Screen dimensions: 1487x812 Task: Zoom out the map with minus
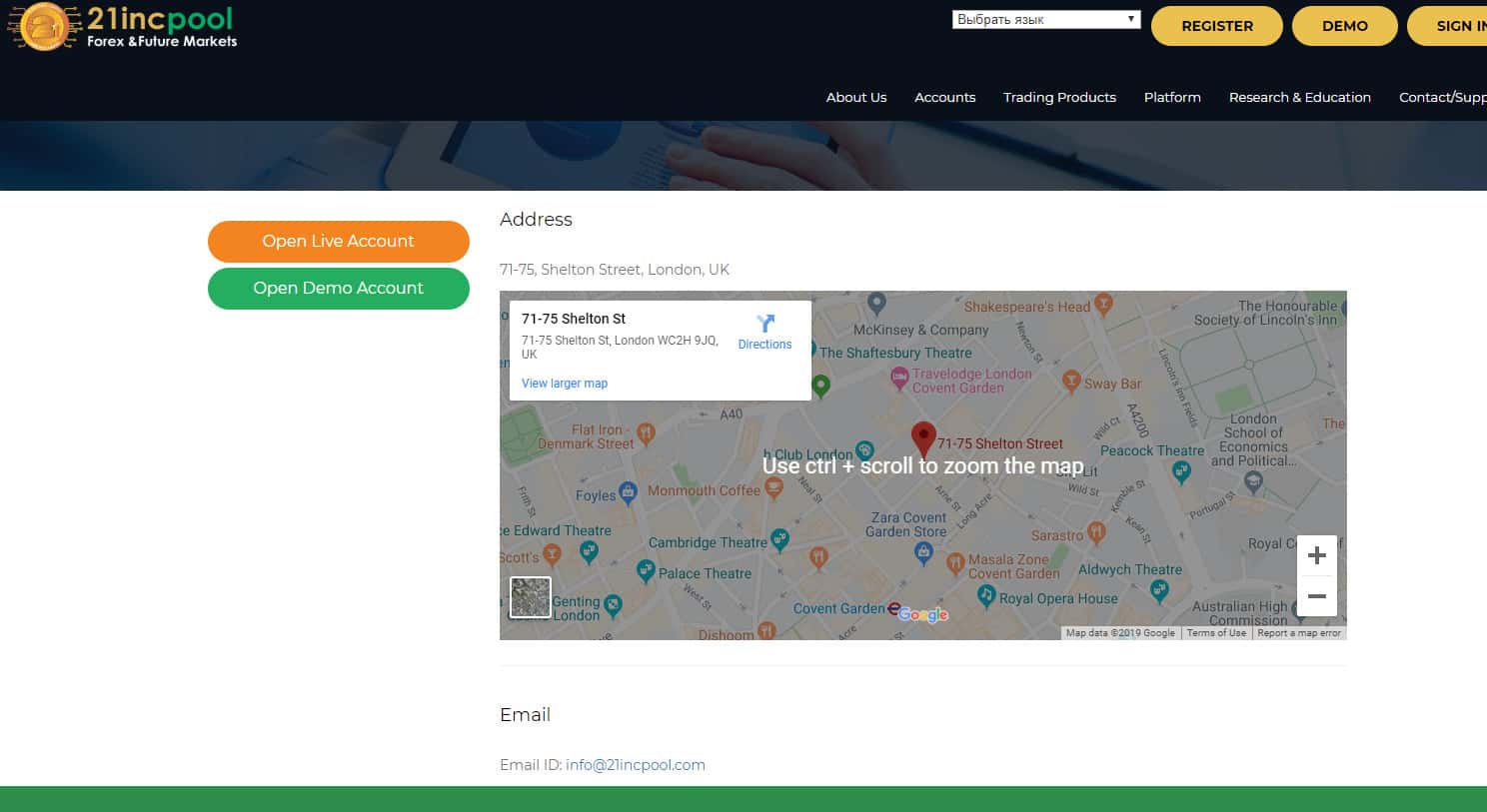click(1317, 596)
